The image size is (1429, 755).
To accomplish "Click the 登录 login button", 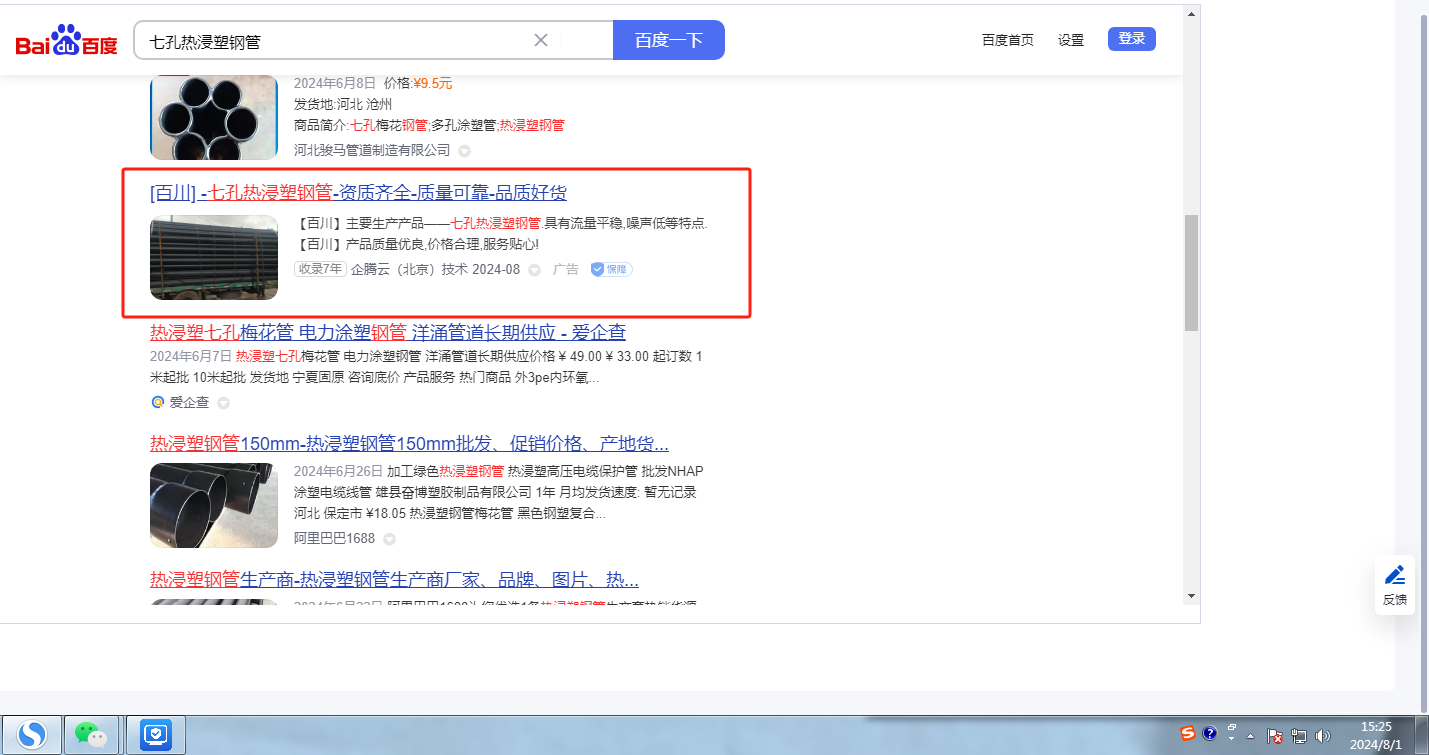I will click(1131, 39).
